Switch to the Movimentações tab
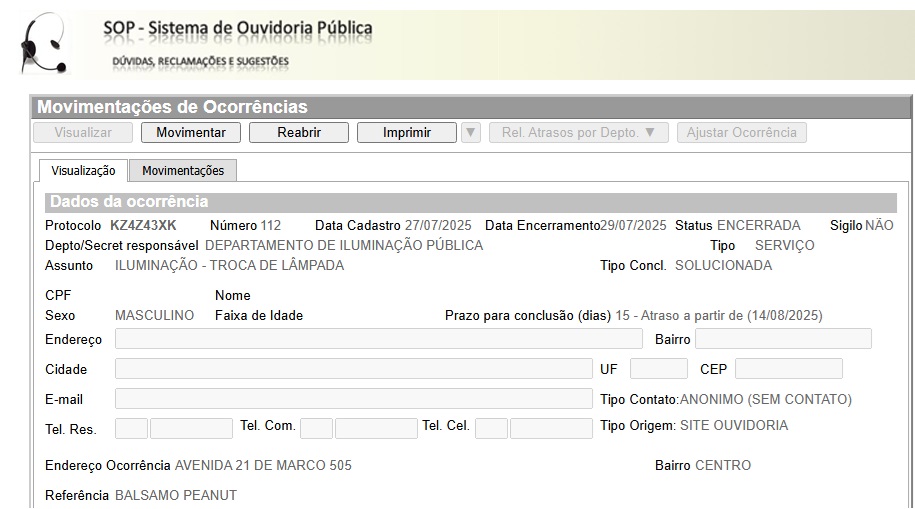The image size is (915, 509). pyautogui.click(x=183, y=171)
